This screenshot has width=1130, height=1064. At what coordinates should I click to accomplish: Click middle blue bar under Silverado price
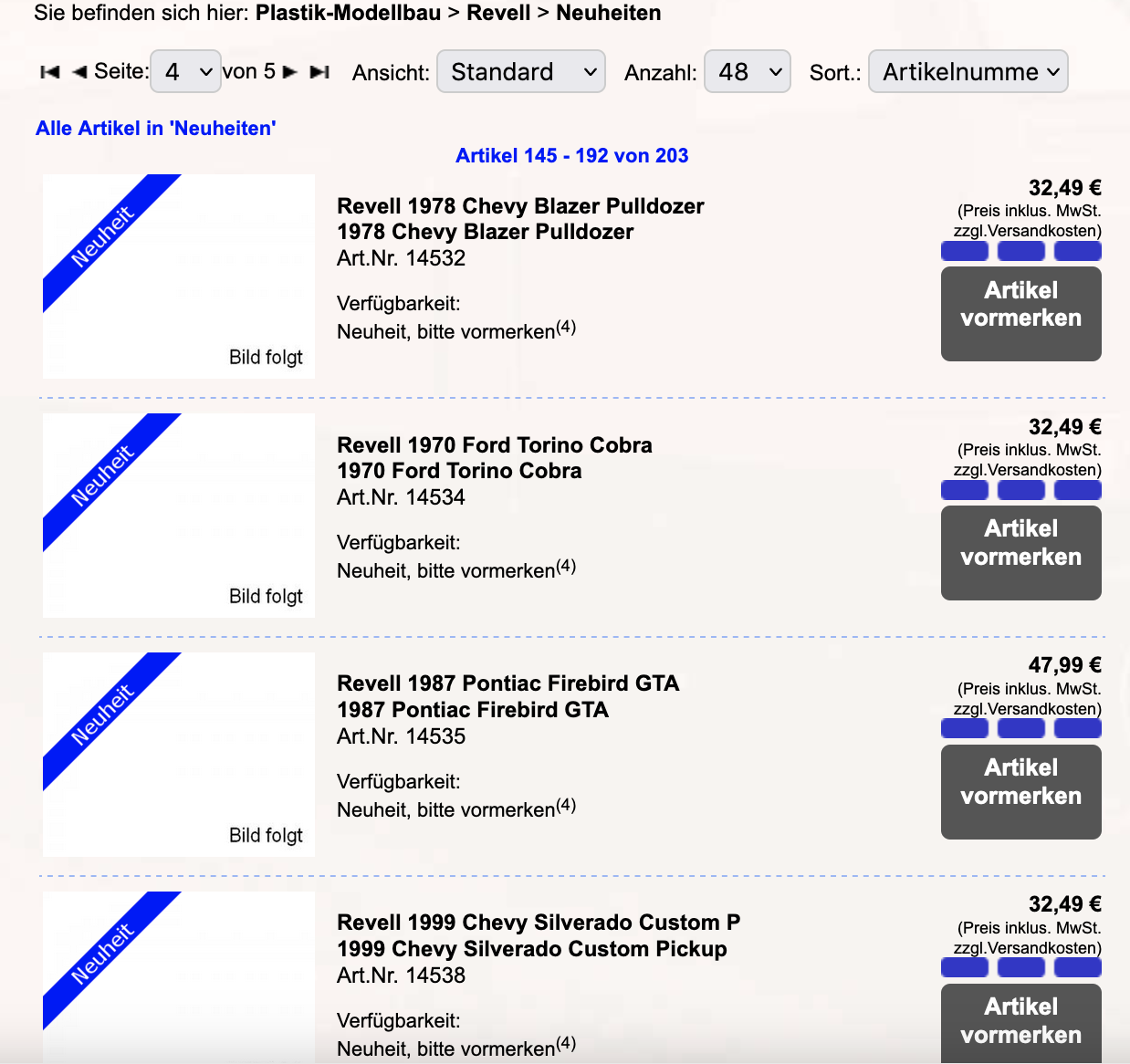point(1021,967)
